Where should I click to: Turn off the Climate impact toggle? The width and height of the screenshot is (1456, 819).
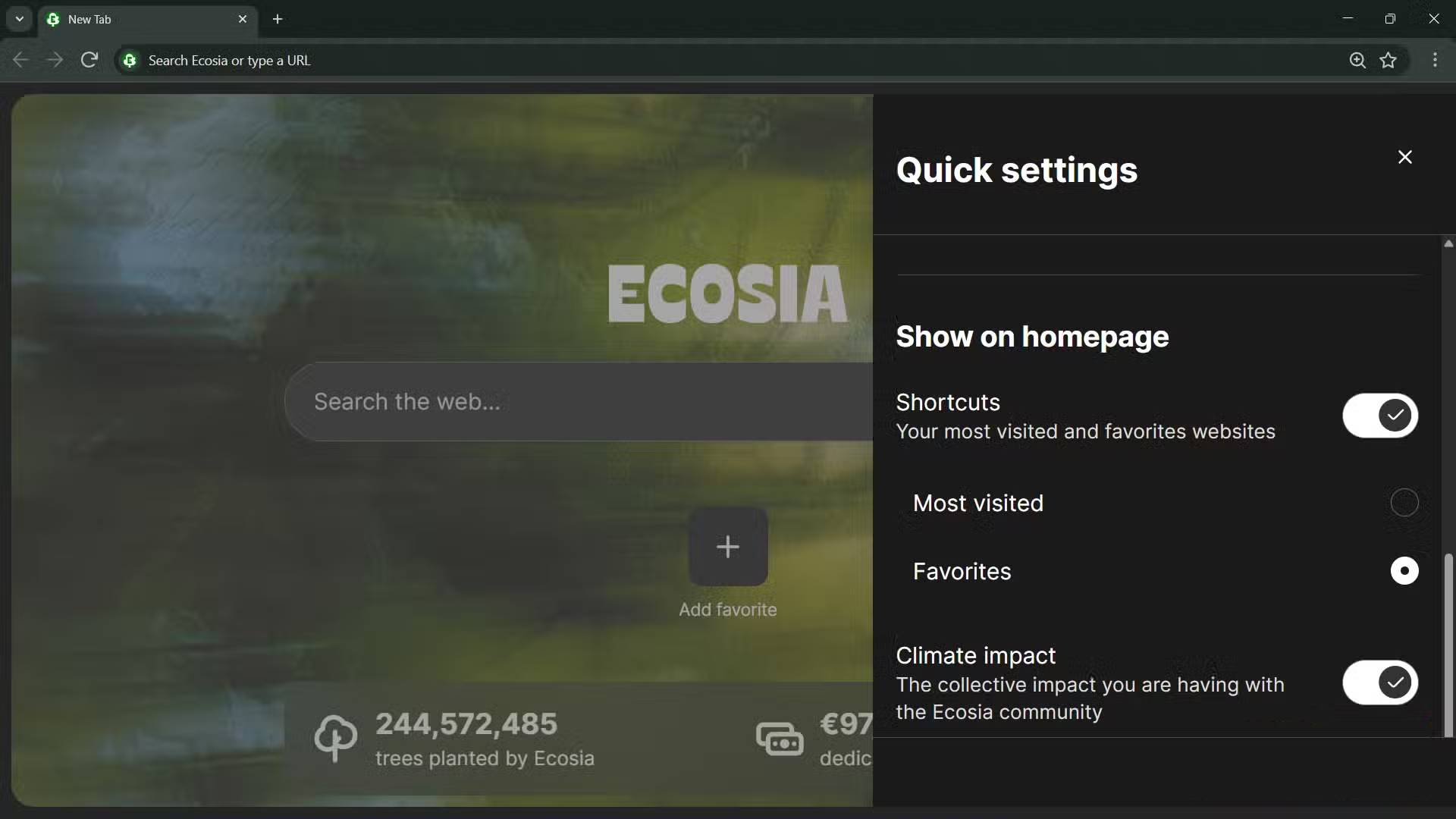[x=1379, y=682]
